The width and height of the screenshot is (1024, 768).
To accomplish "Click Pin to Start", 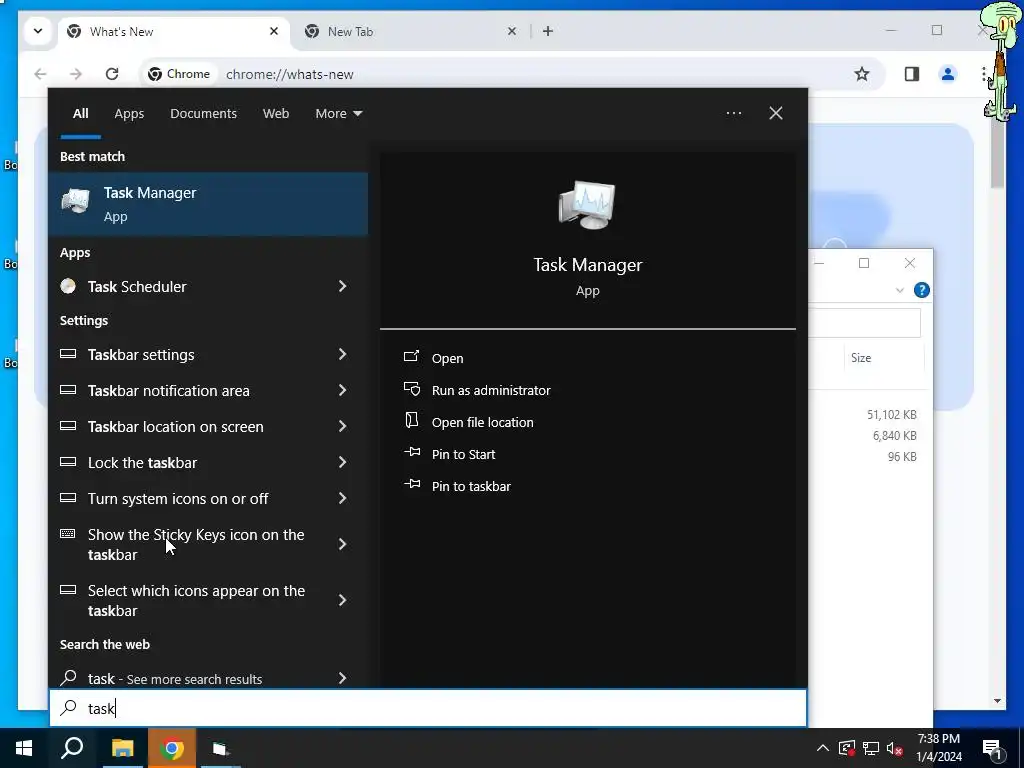I will pyautogui.click(x=463, y=454).
